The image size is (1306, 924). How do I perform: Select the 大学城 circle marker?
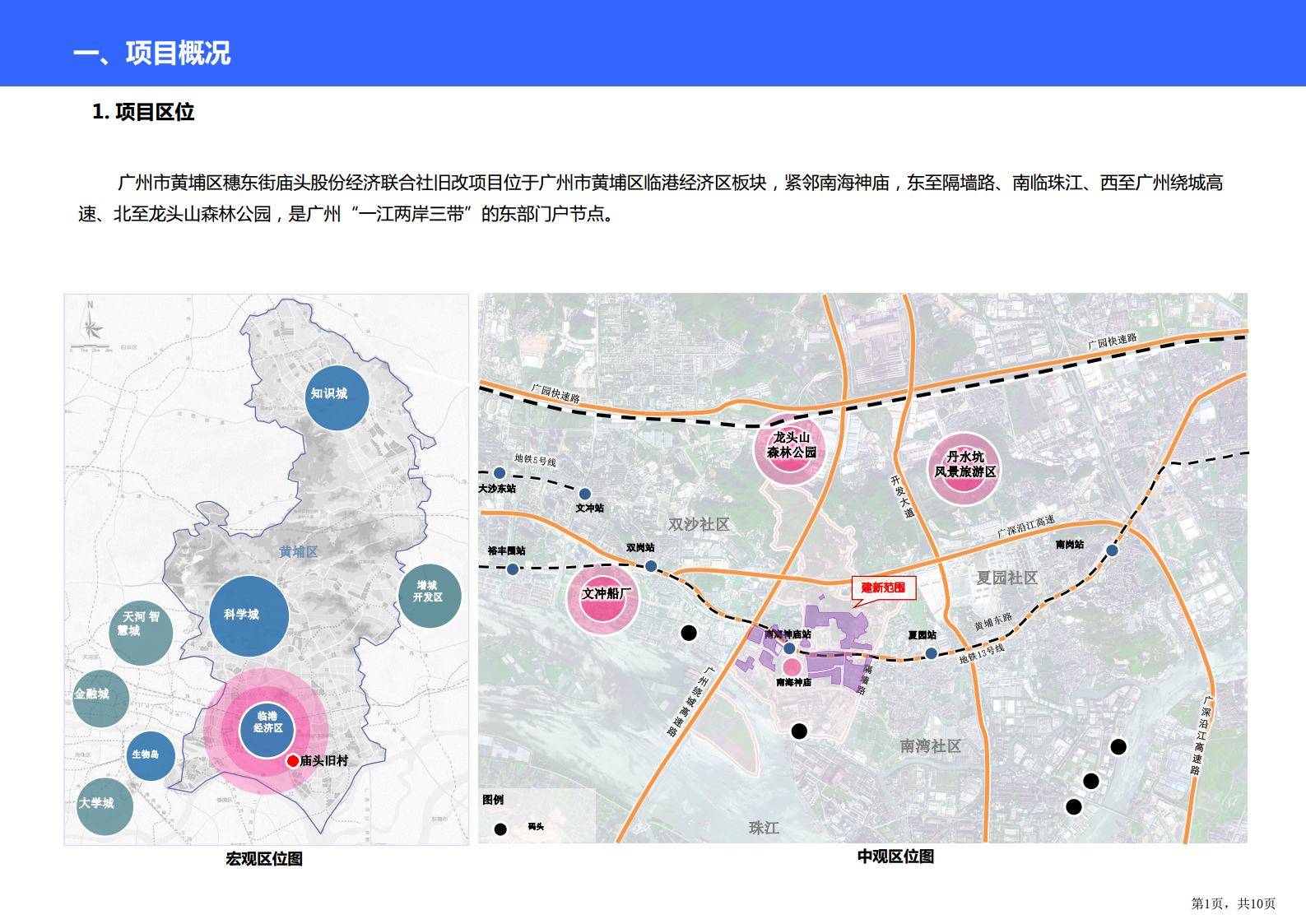pyautogui.click(x=102, y=806)
